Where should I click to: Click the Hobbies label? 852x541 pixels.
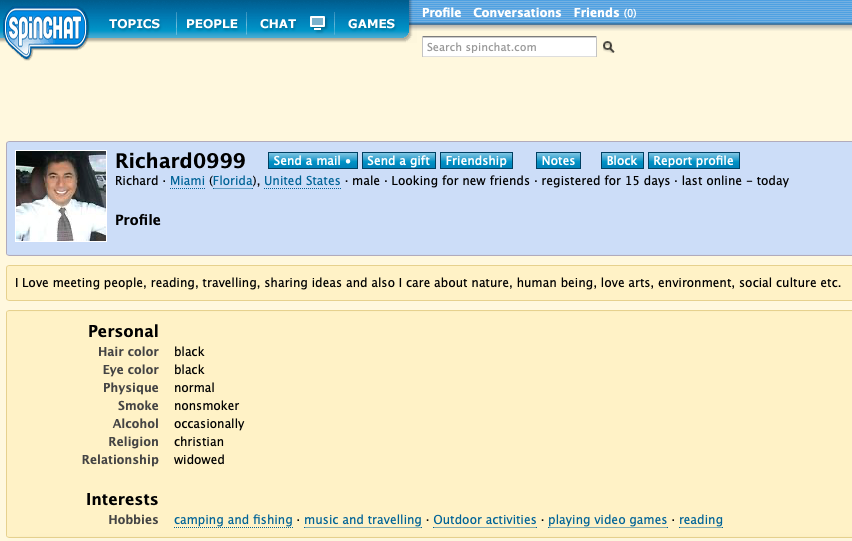pyautogui.click(x=133, y=520)
